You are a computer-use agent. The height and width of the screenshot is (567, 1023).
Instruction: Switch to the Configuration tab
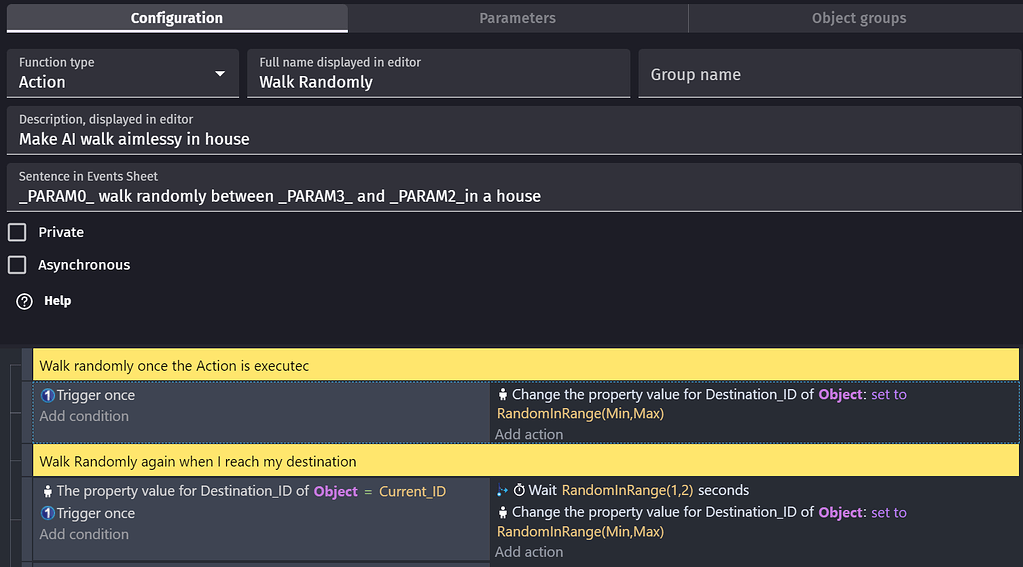(177, 18)
